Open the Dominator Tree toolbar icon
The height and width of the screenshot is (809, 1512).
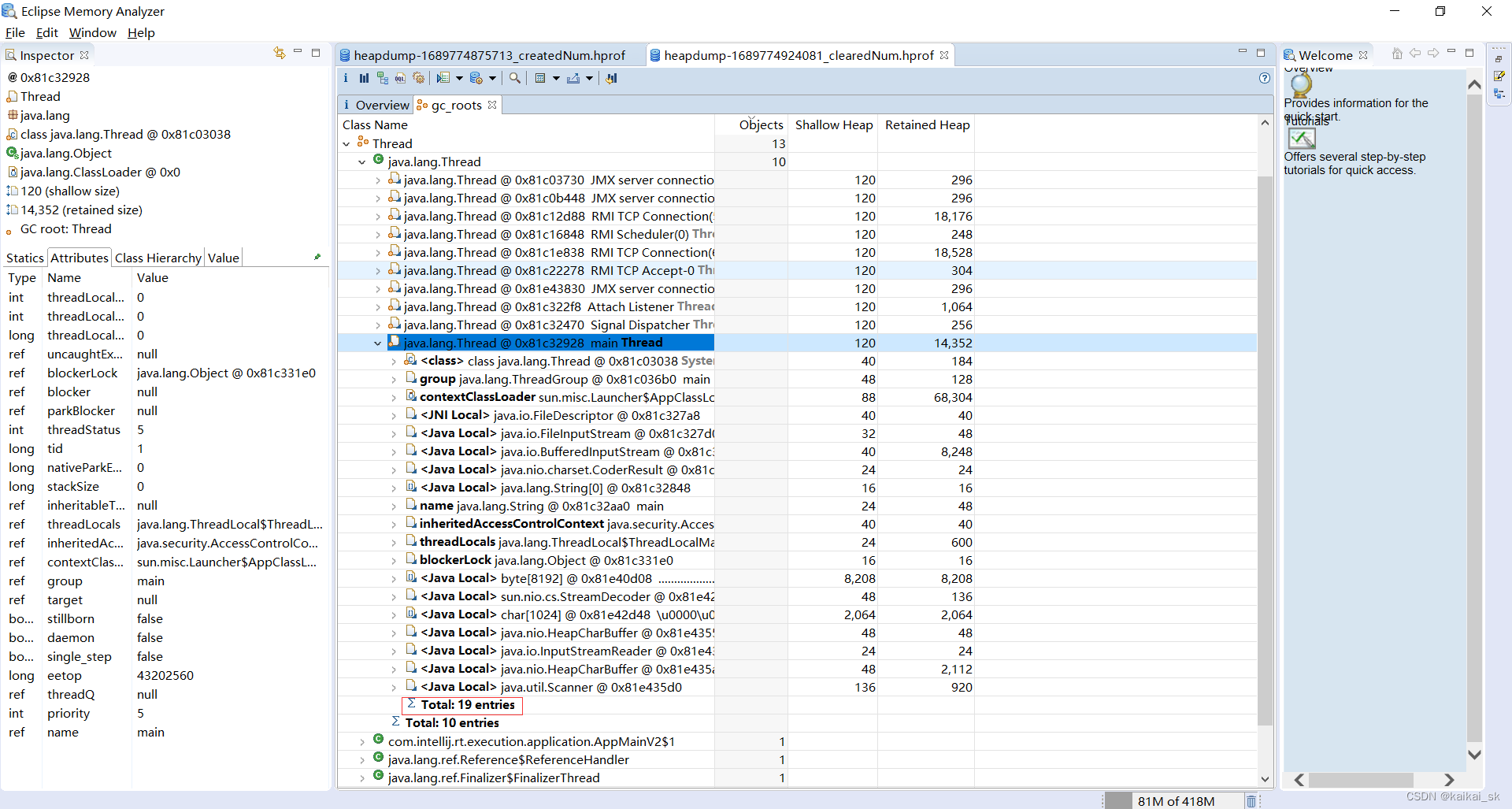click(x=383, y=78)
